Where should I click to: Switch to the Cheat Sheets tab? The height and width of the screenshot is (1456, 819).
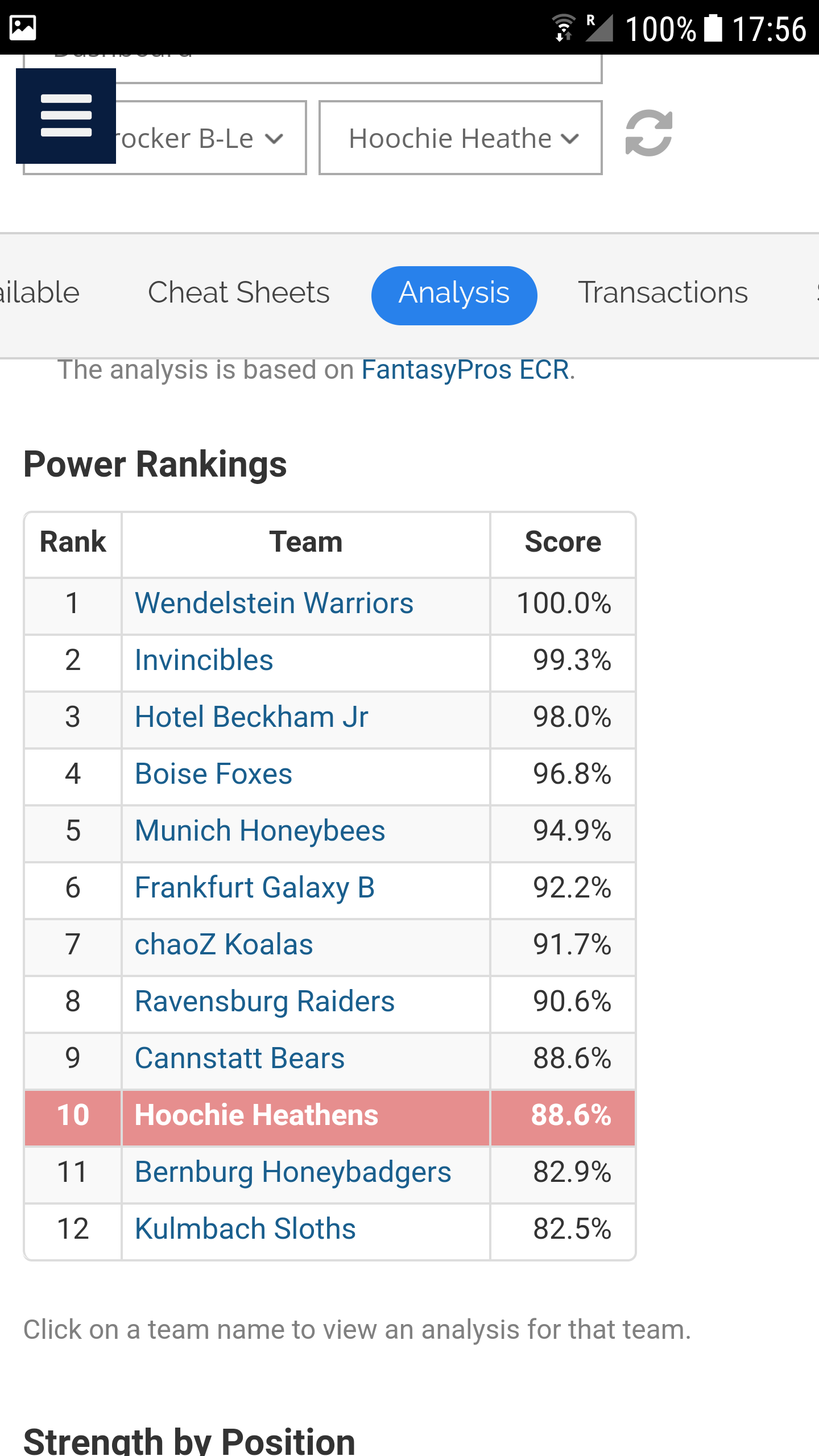239,293
